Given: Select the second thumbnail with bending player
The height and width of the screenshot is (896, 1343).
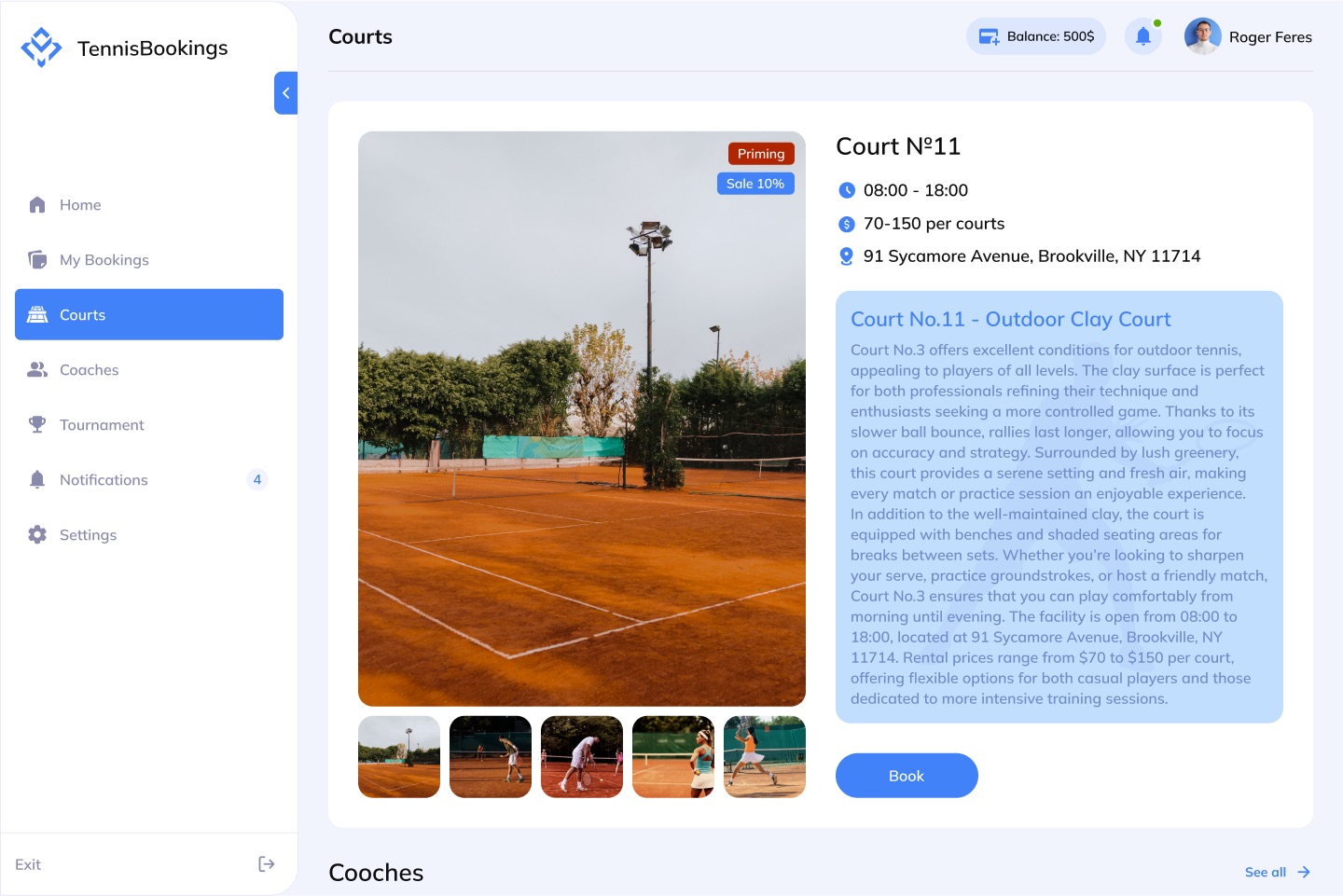Looking at the screenshot, I should click(491, 757).
